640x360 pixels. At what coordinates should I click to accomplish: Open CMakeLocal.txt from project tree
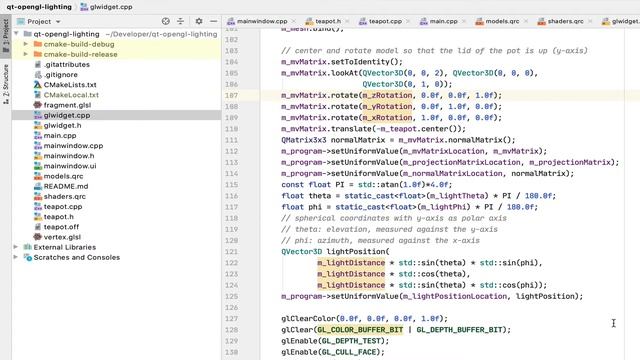click(71, 95)
